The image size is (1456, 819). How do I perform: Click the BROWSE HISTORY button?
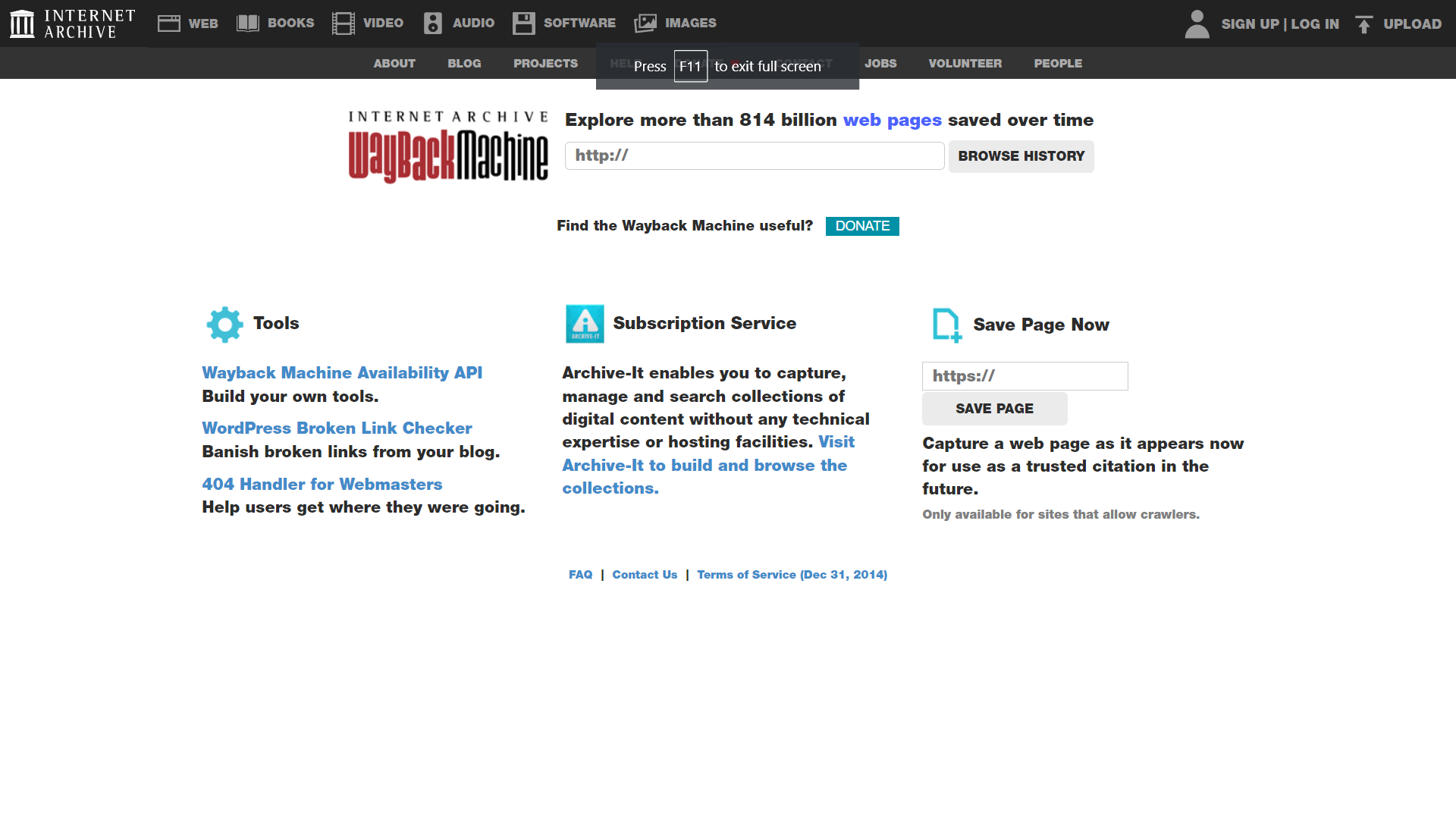1021,156
